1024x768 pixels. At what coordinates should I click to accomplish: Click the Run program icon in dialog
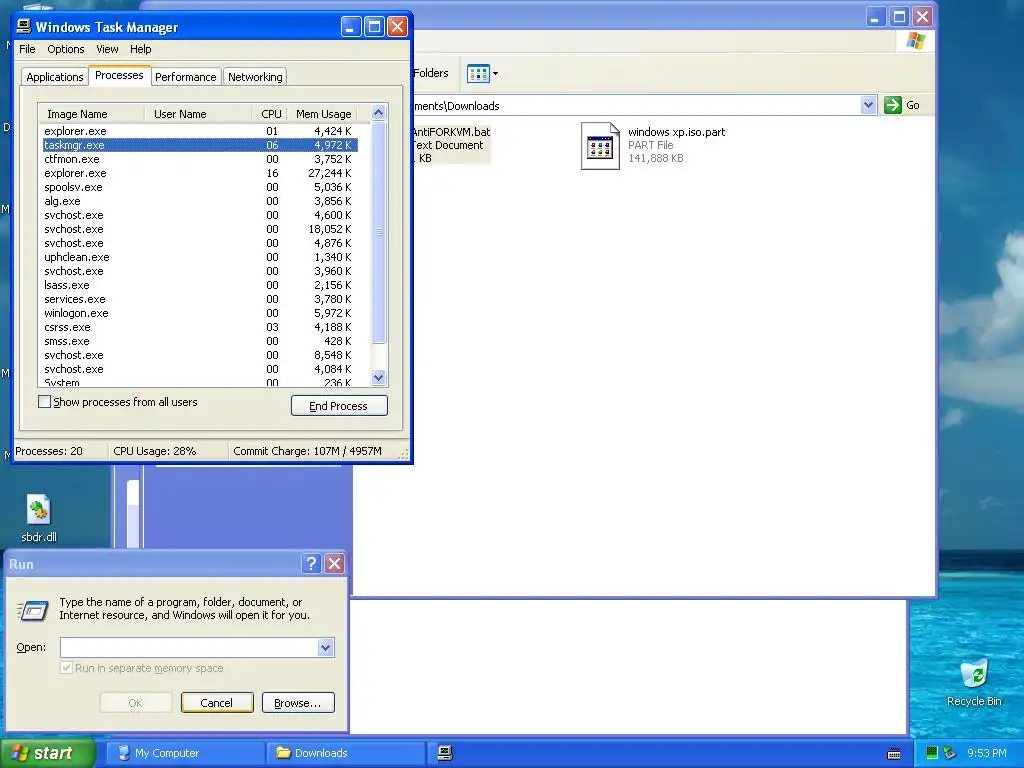[x=32, y=611]
